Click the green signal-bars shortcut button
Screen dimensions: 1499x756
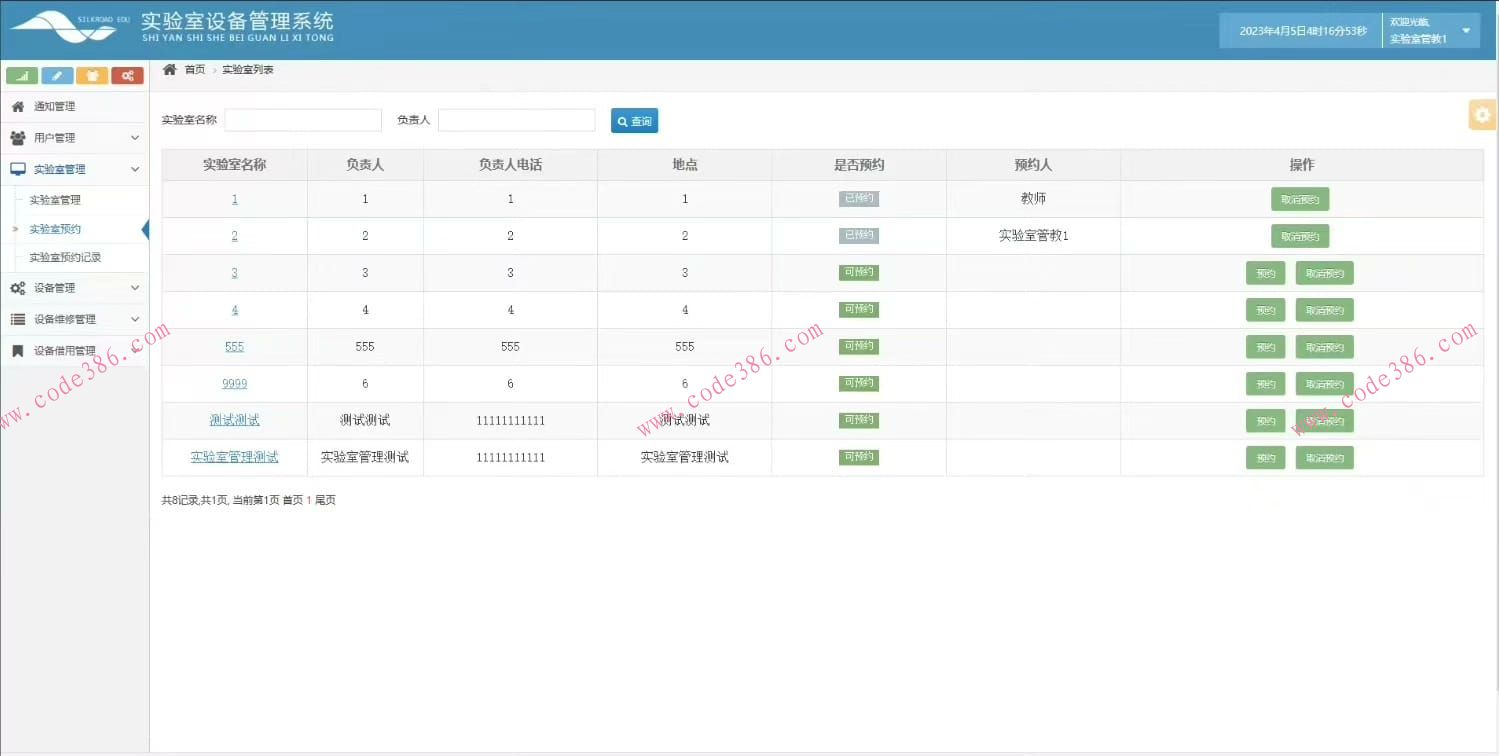(22, 75)
